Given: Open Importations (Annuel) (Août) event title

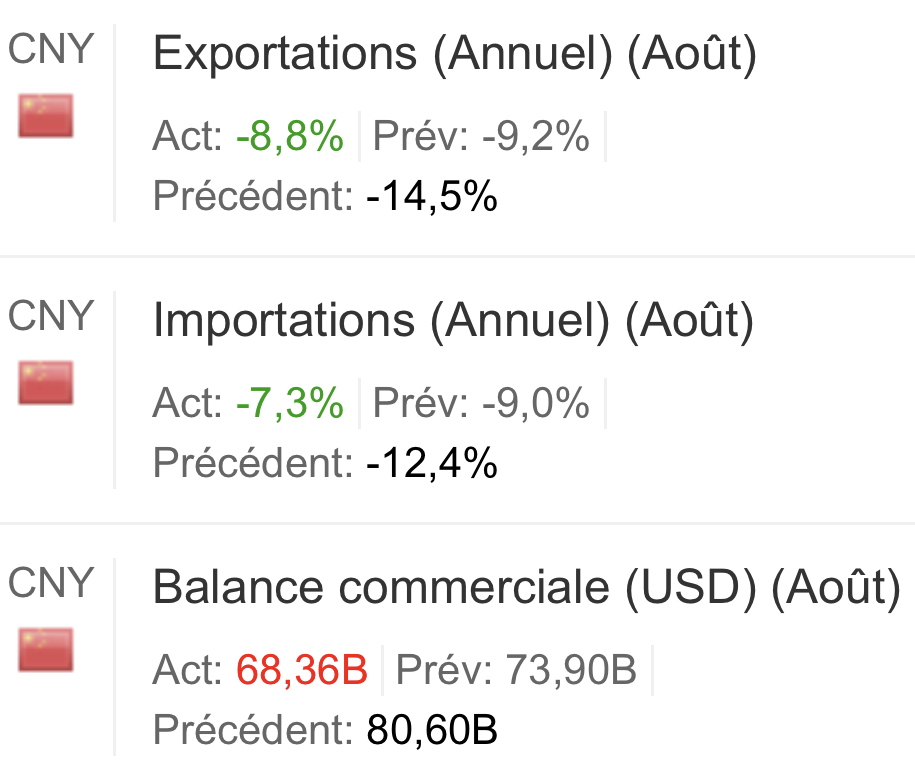Looking at the screenshot, I should pos(453,321).
